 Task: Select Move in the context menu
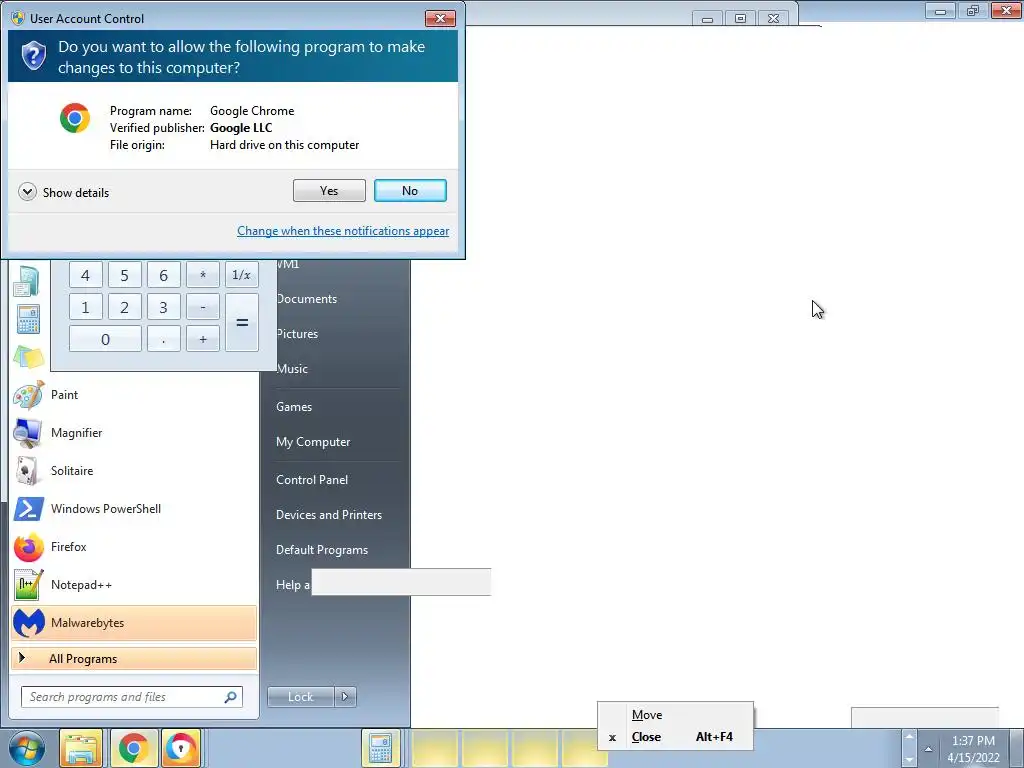tap(675, 715)
